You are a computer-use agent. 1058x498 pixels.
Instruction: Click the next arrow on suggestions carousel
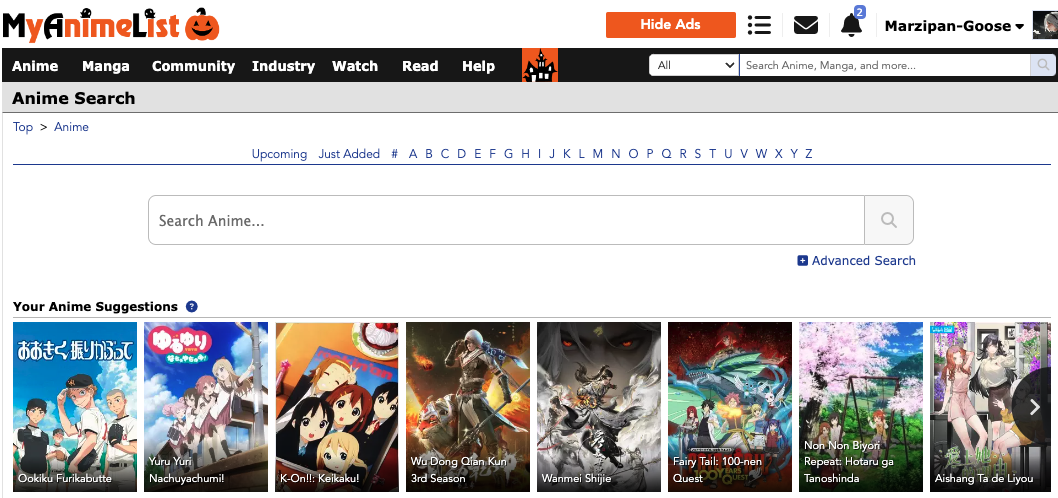[1035, 406]
